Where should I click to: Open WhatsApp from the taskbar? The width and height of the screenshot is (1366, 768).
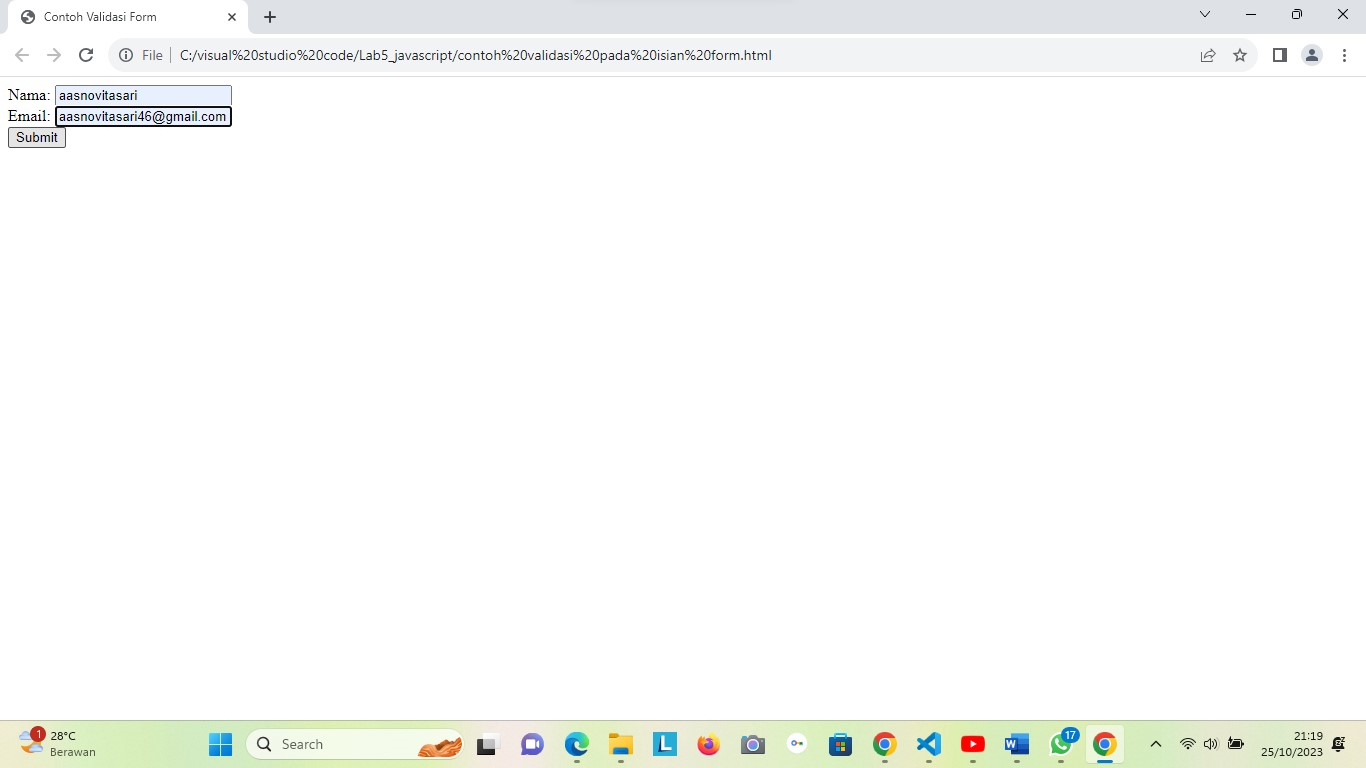coord(1060,744)
